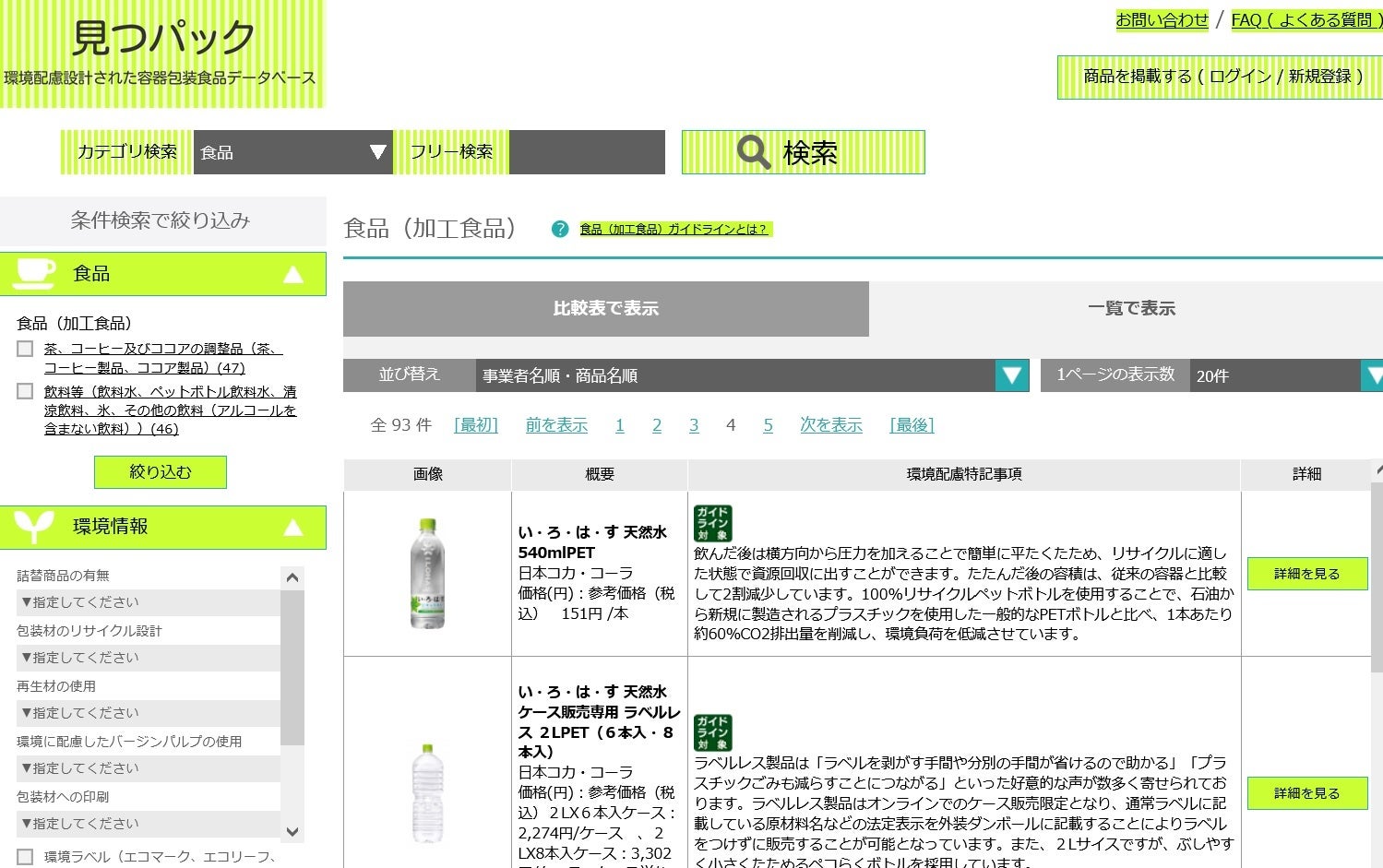This screenshot has height=868, width=1383.
Task: Click the 絞り込む filter button
Action: point(161,472)
